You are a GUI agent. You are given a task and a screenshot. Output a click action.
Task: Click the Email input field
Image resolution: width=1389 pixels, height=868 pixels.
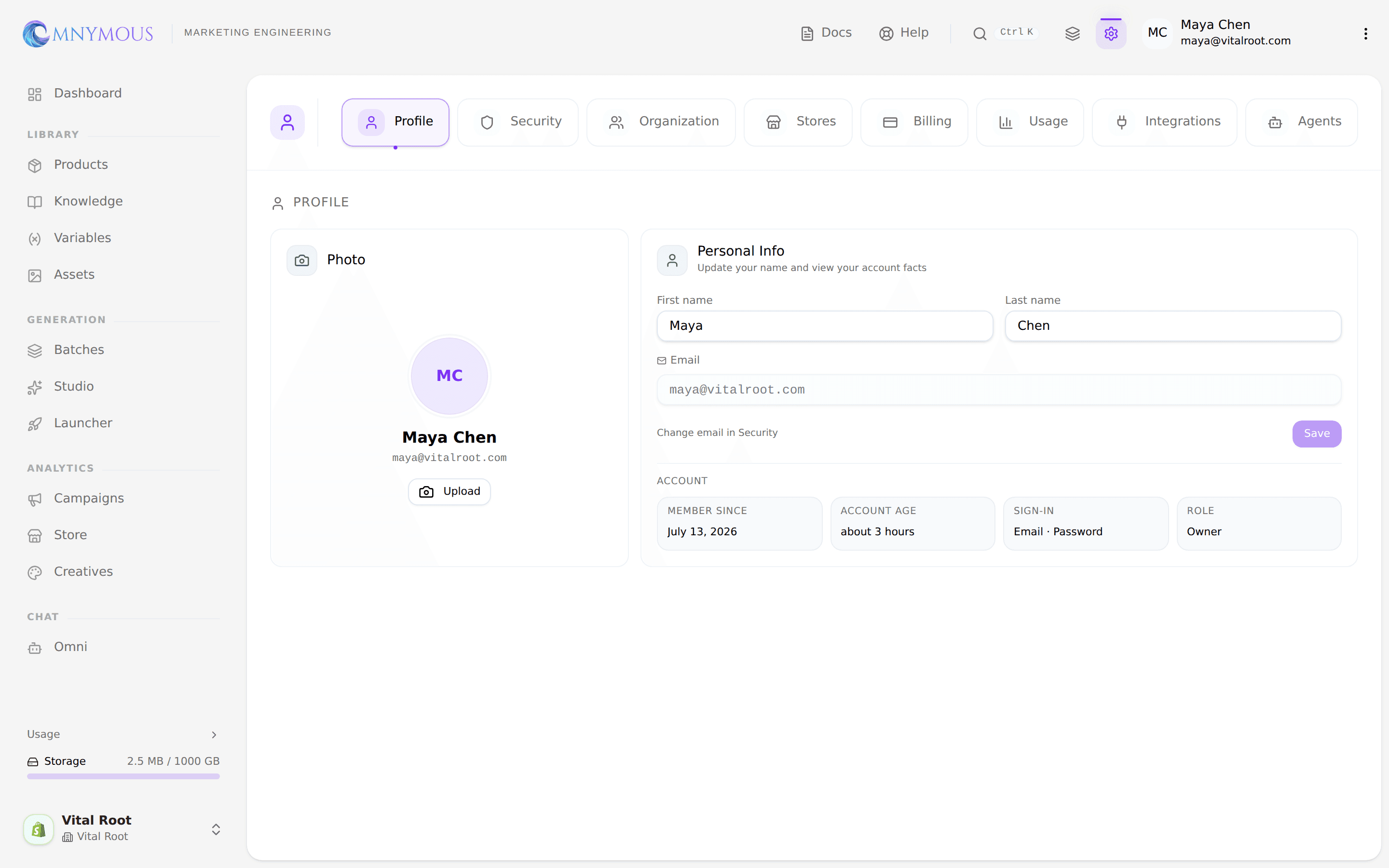(999, 390)
